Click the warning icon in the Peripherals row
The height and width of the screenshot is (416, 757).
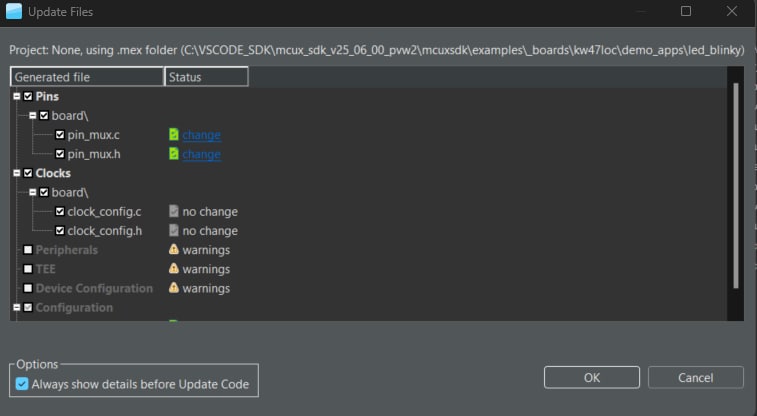click(x=174, y=250)
